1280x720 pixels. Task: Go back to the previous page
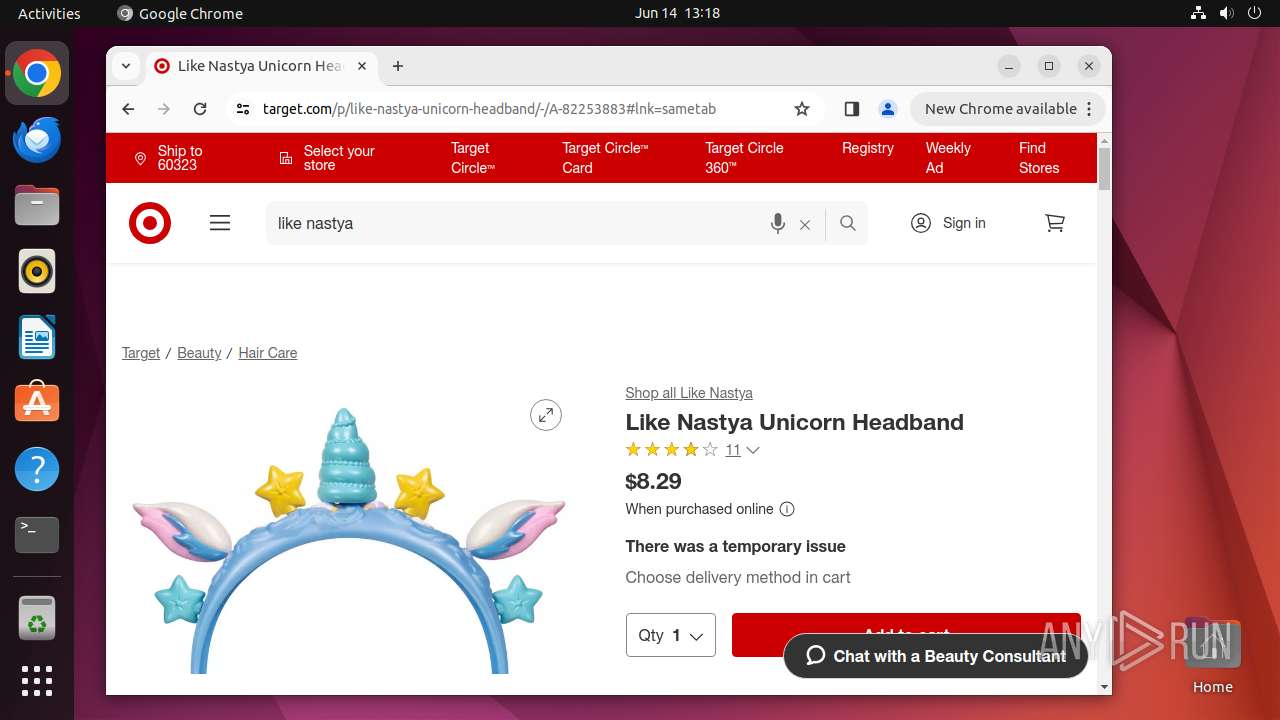point(128,109)
